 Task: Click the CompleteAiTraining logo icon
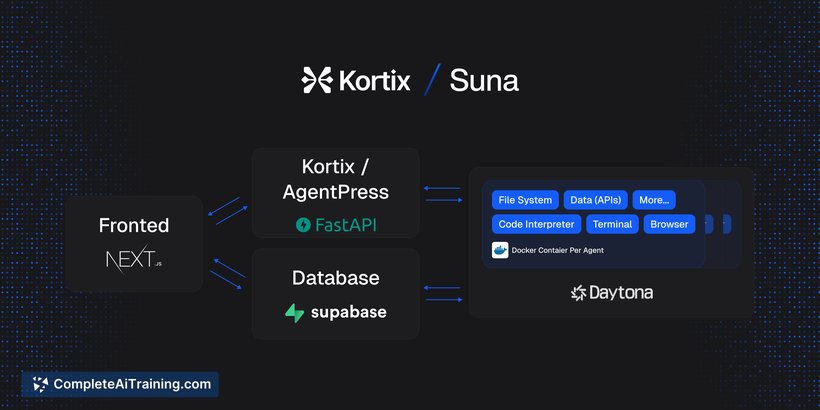40,384
